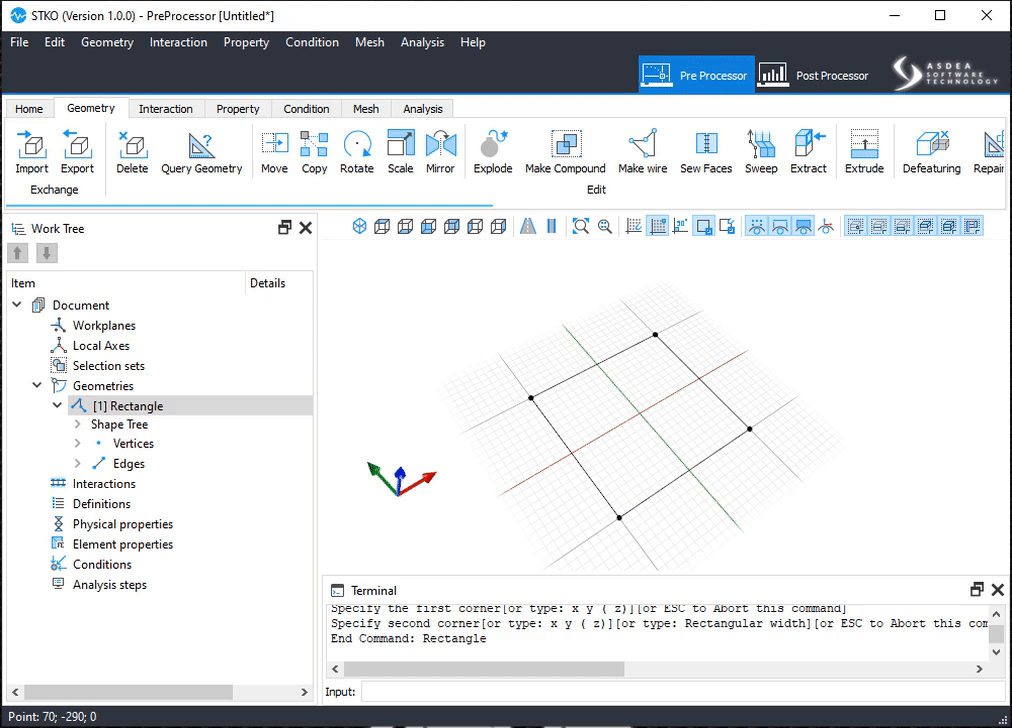1012x728 pixels.
Task: Click the Terminal vertical scrollbar thumb
Action: 997,634
